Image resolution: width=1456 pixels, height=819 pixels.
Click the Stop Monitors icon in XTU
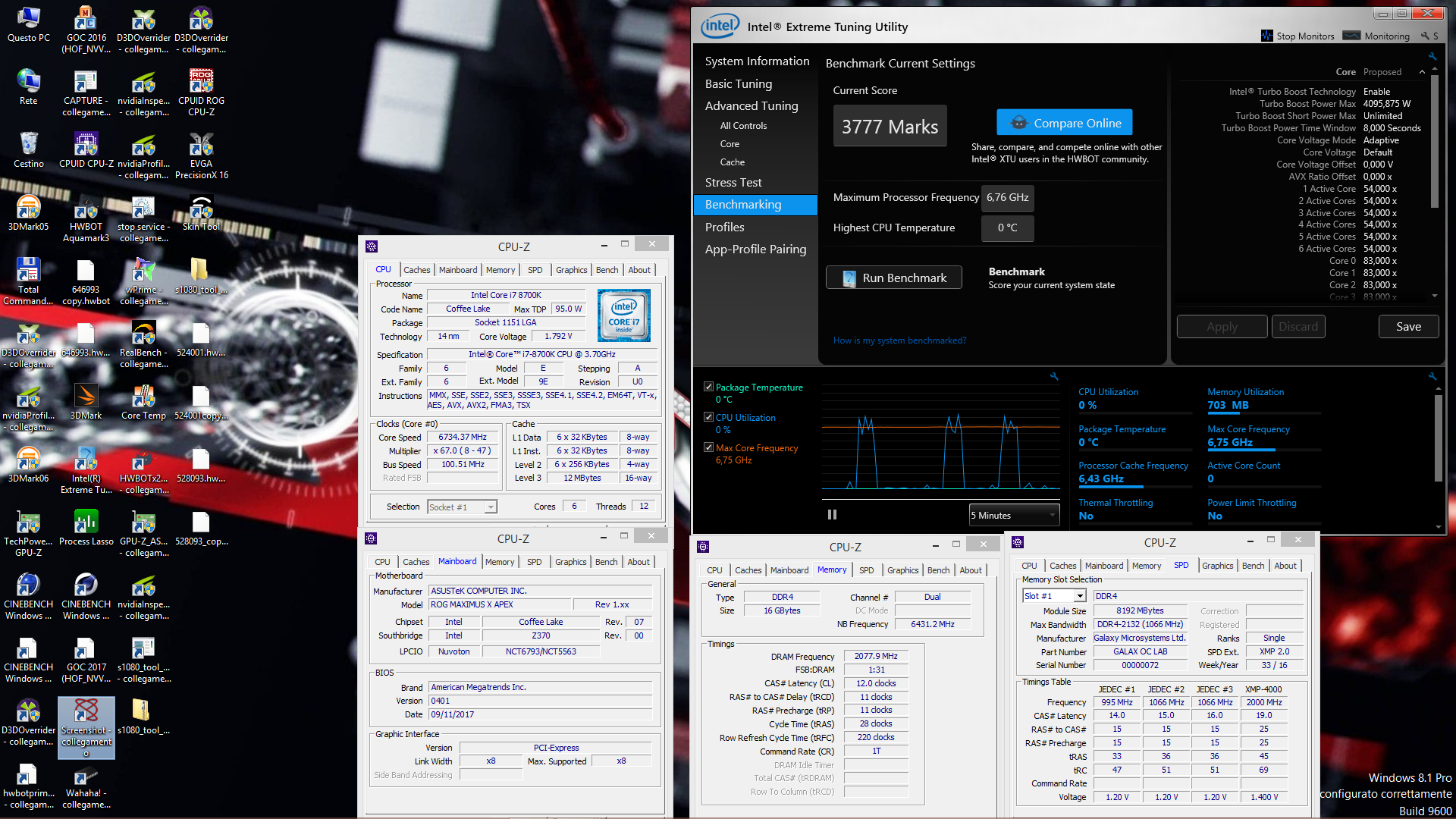point(1266,36)
